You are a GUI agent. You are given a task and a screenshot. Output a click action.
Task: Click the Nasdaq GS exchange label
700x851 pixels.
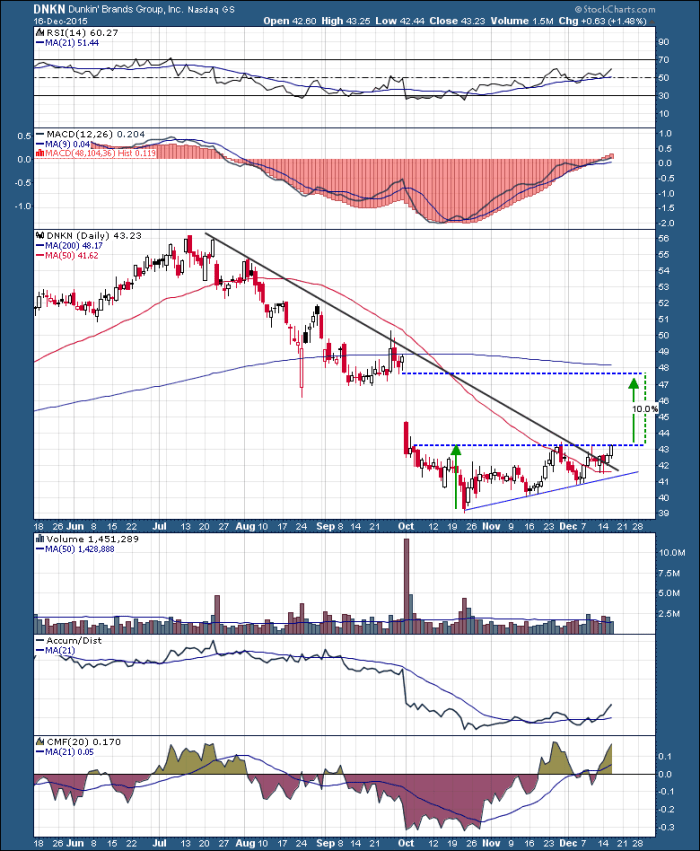(x=211, y=10)
